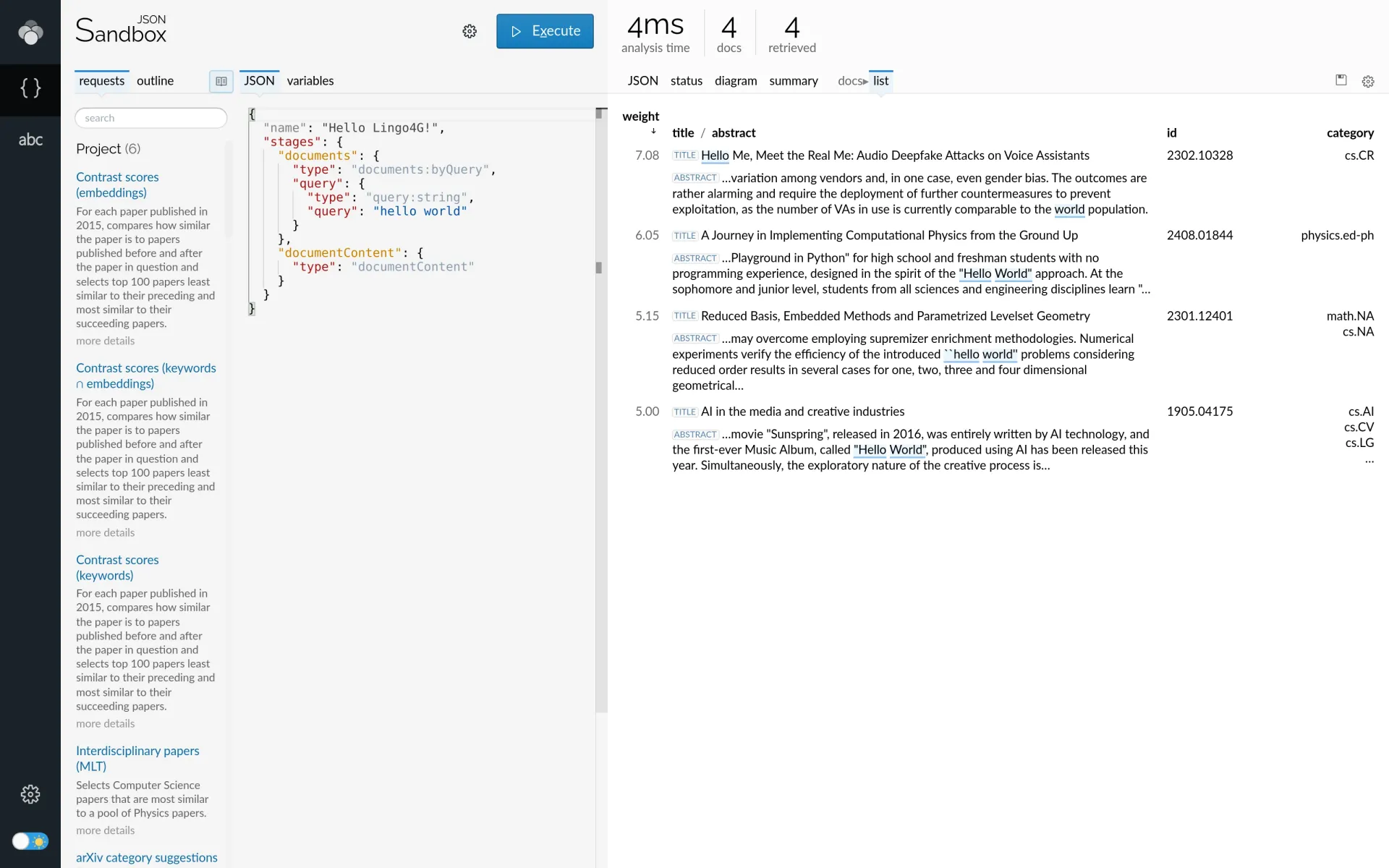Show more details for keywords ∩ embeddings

(106, 533)
